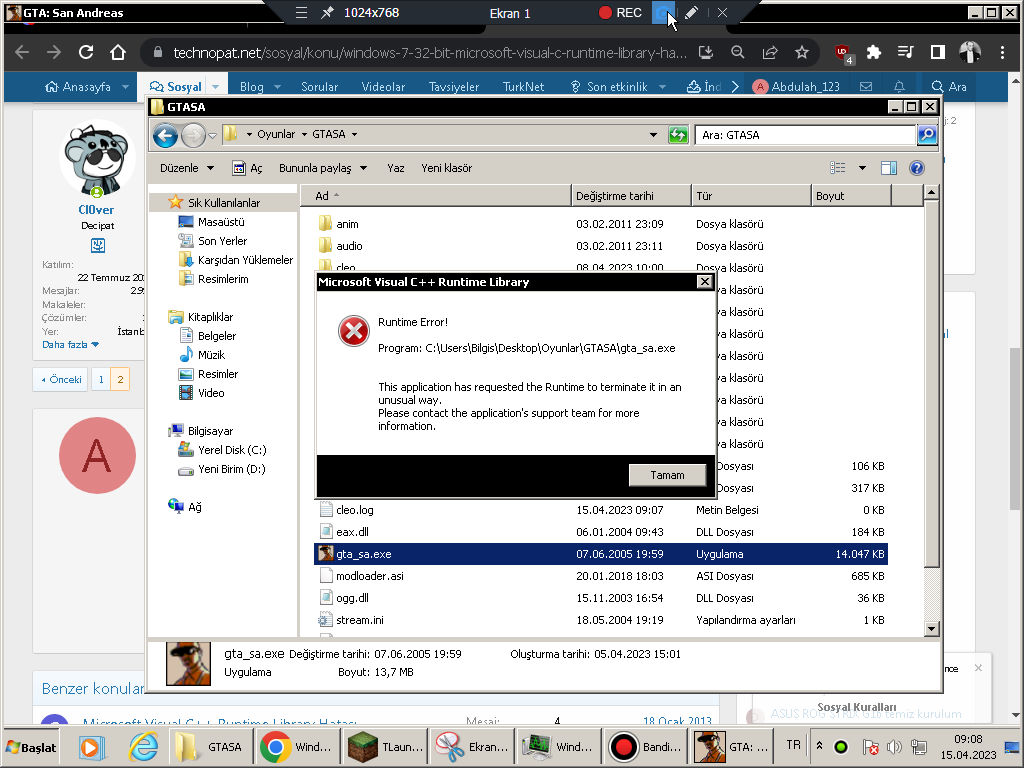Click Yaz in explorer toolbar

[x=395, y=168]
